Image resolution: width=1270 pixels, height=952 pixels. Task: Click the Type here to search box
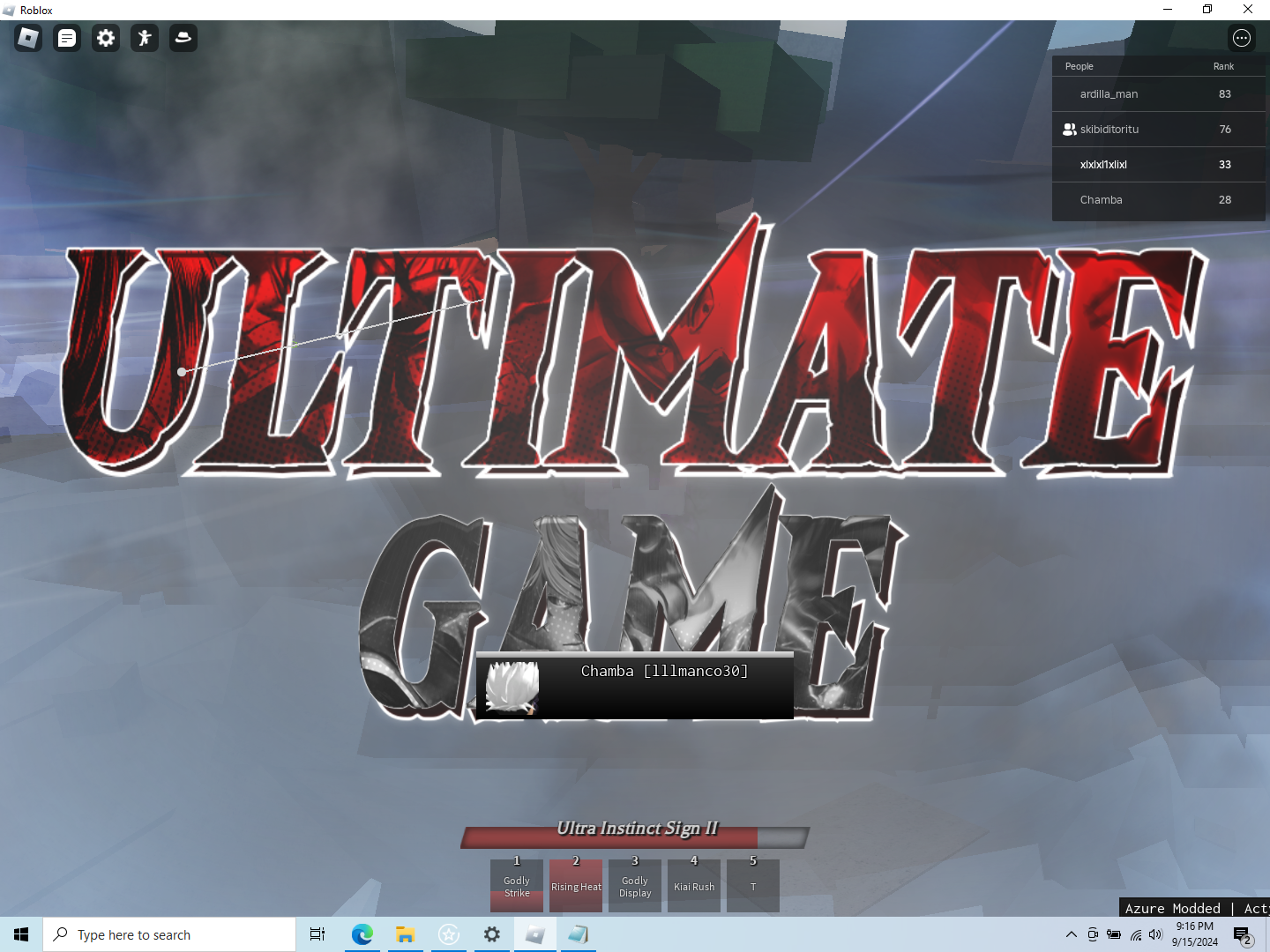click(x=169, y=934)
